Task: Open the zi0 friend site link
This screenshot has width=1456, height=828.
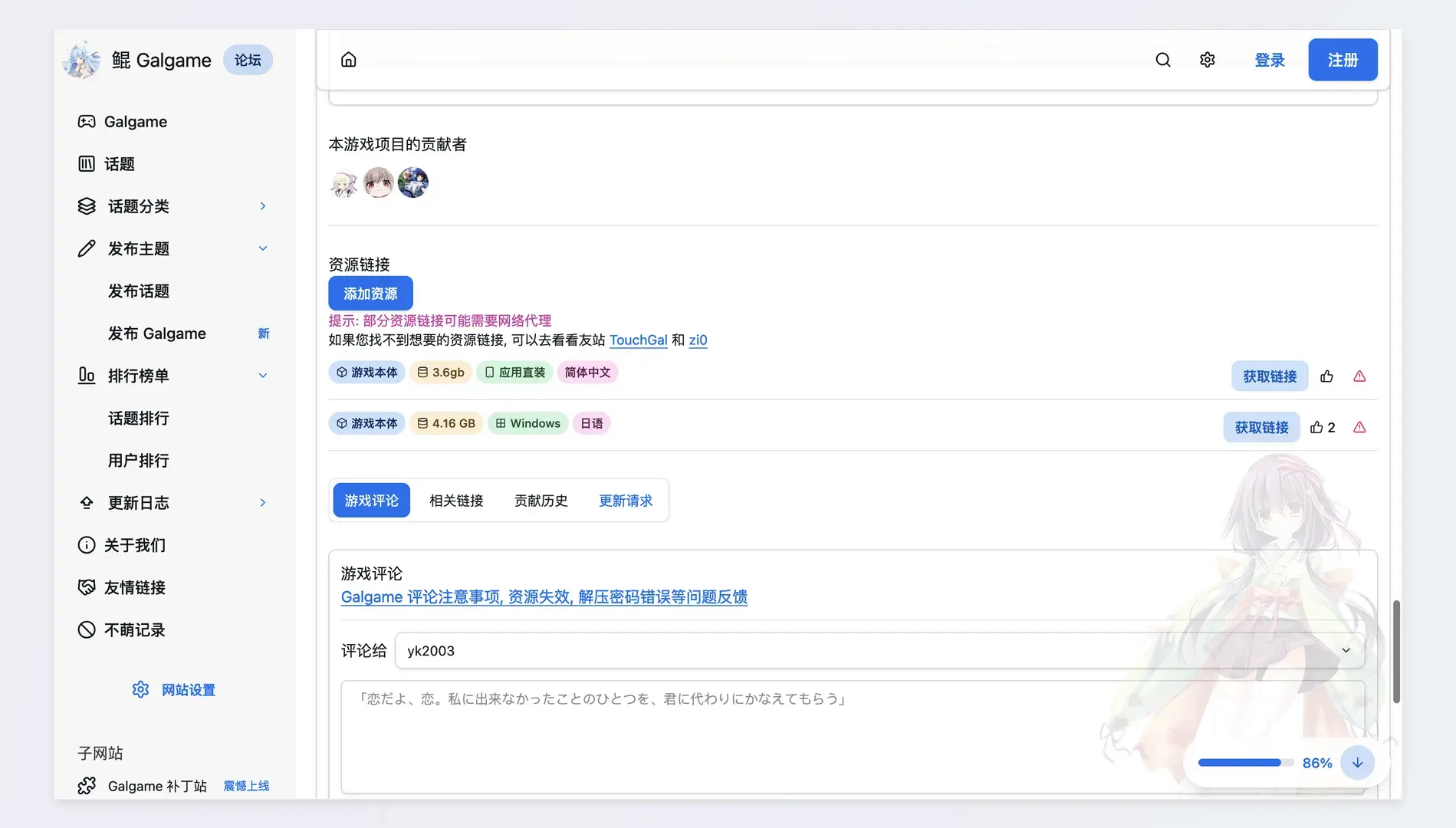Action: (698, 340)
